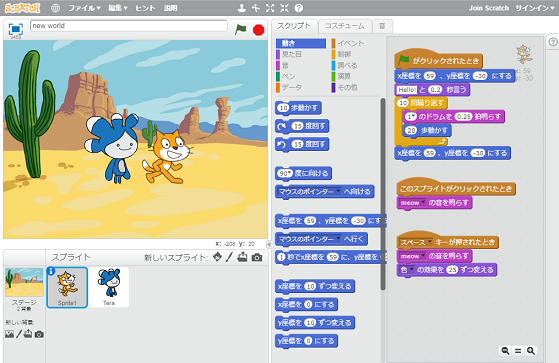Select the duplicate stamp tool
This screenshot has width=559, height=363.
[x=241, y=8]
